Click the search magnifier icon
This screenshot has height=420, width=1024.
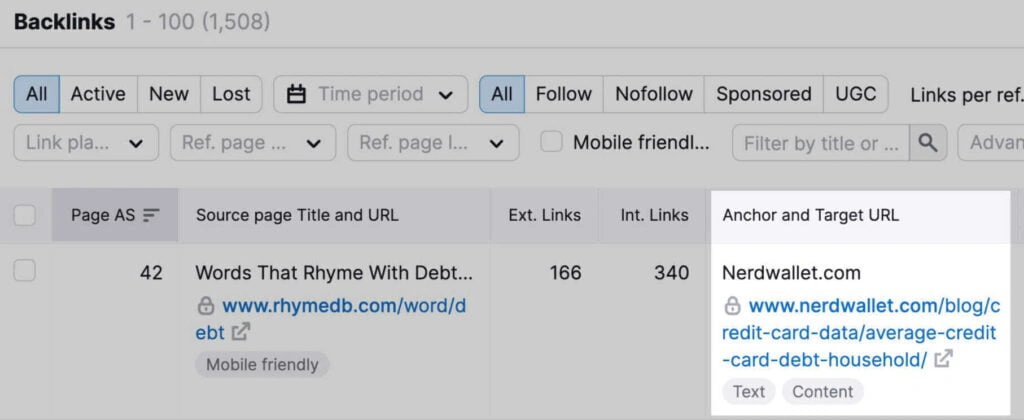[x=927, y=143]
